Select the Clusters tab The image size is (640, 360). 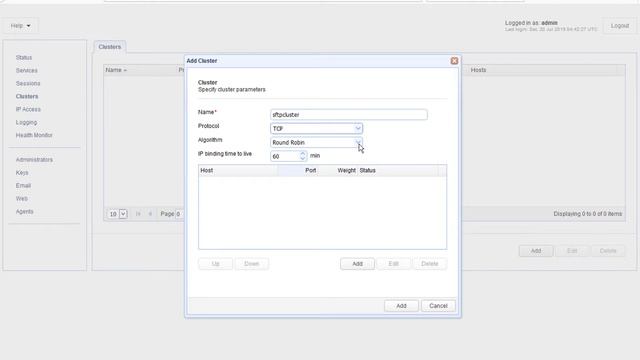click(110, 47)
